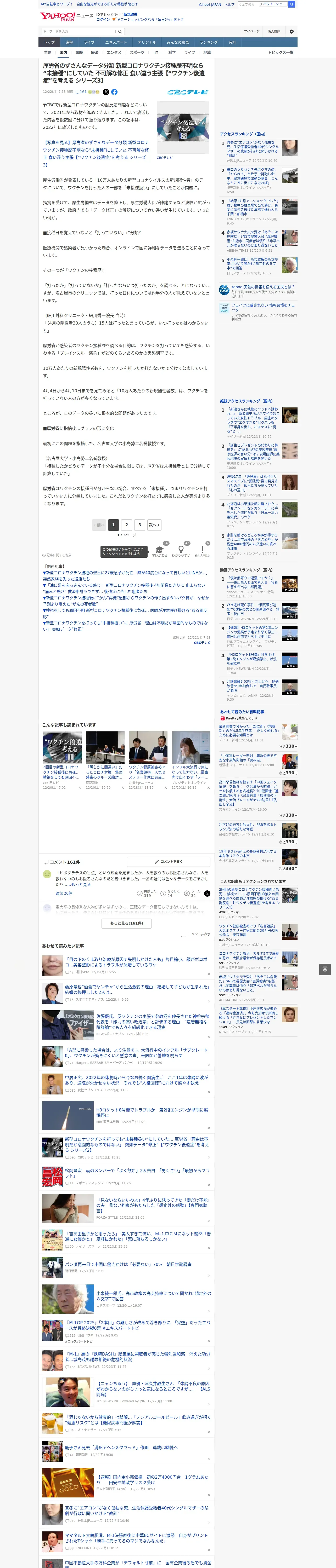This screenshot has height=1568, width=336.
Task: Open マイページ link
Action: pos(252,32)
